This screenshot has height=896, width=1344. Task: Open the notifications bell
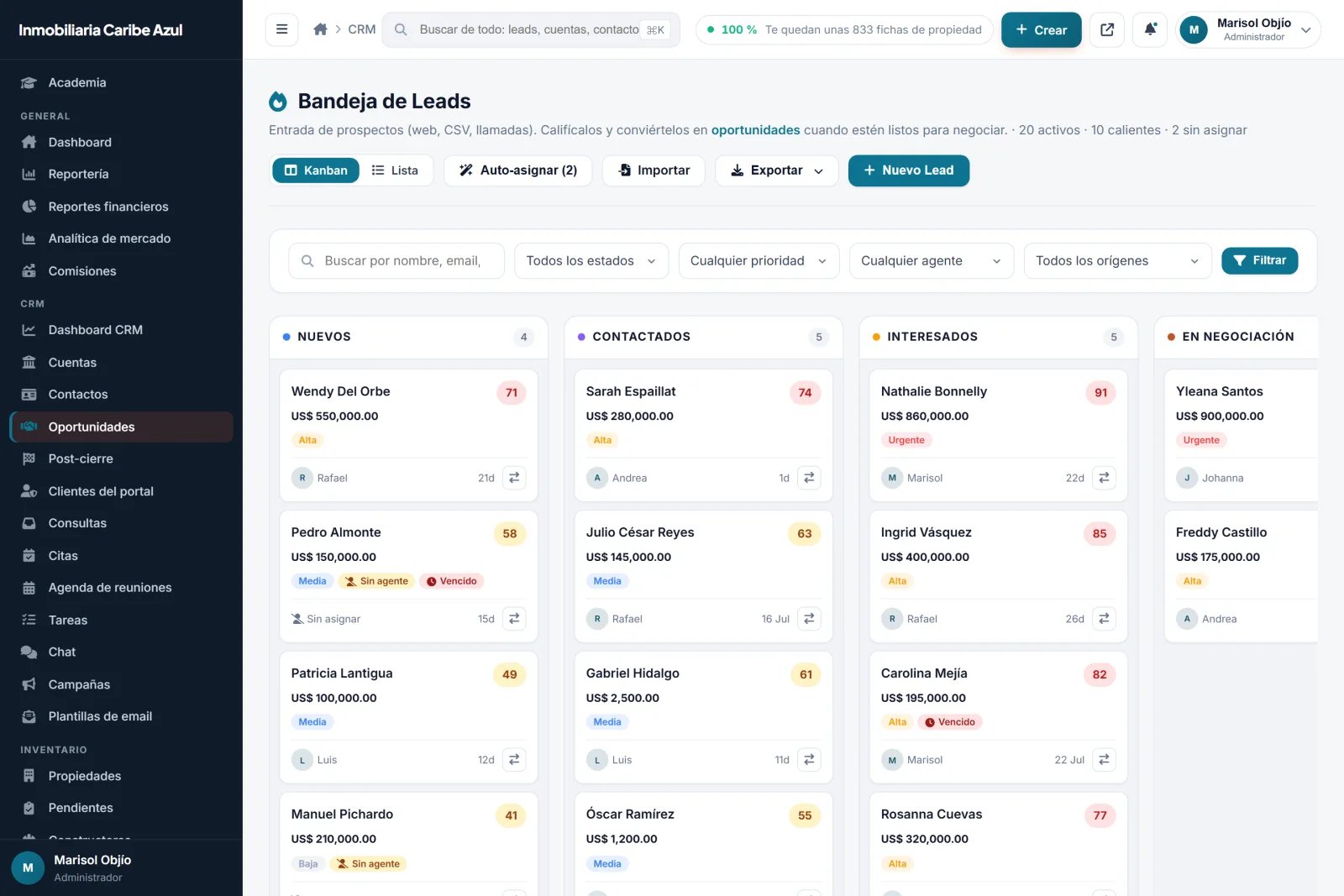coord(1150,29)
